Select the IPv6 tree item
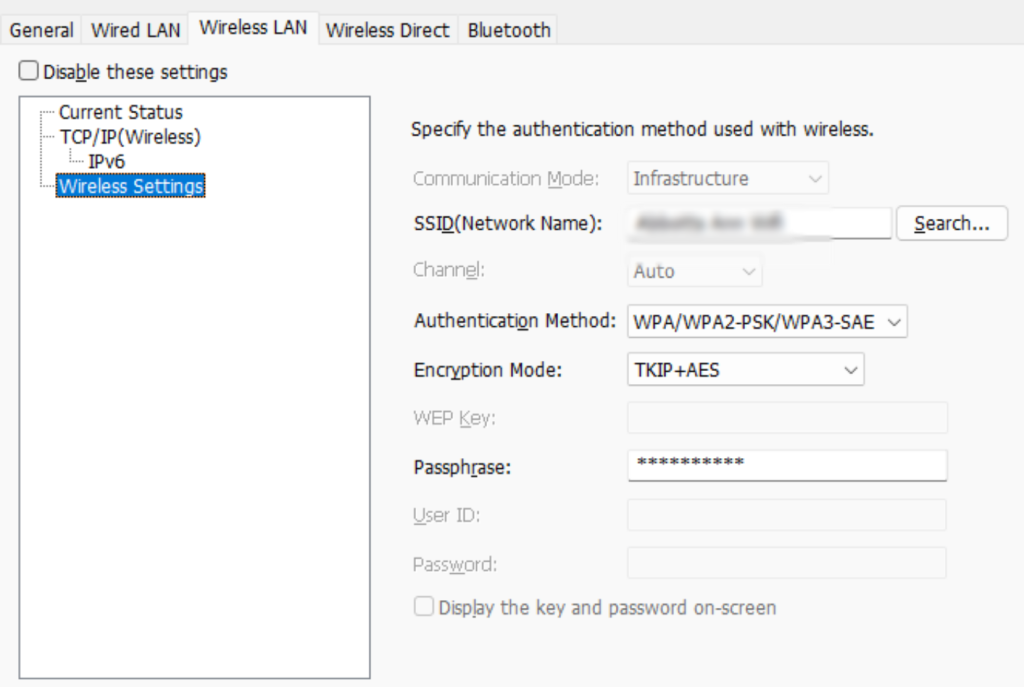Viewport: 1024px width, 687px height. pos(106,161)
